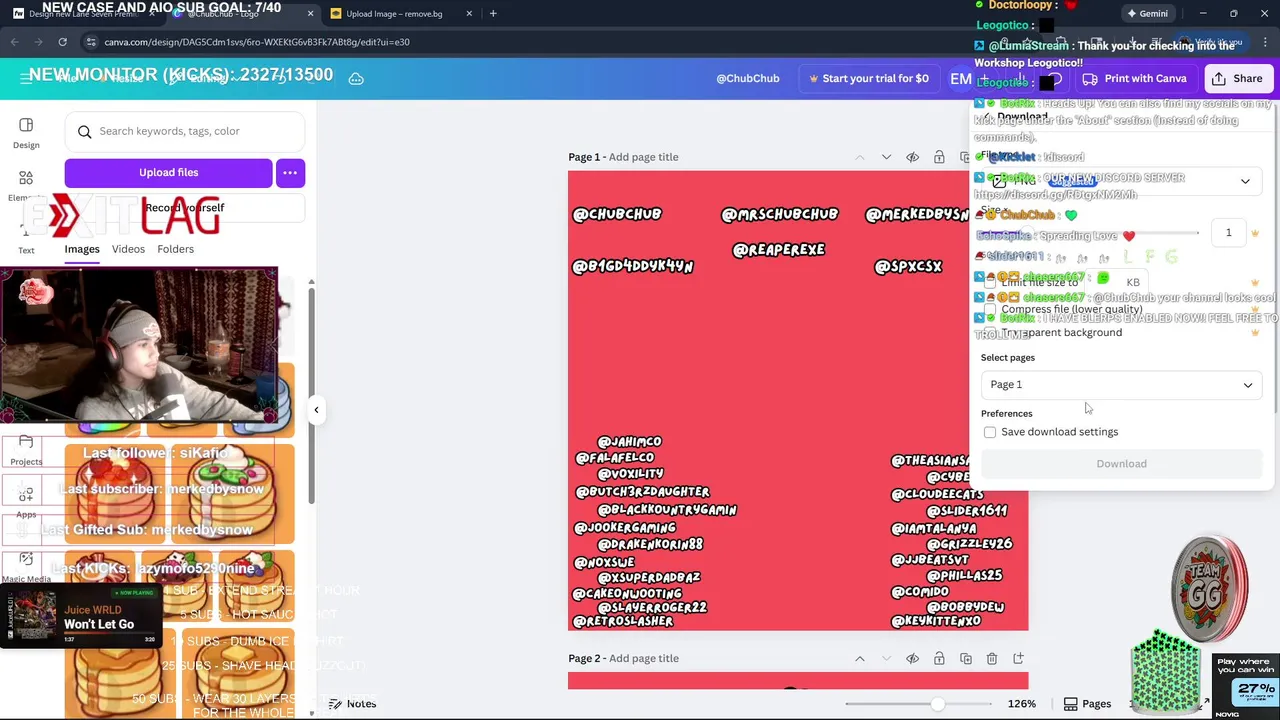Click the Page 1 Add page title field

point(643,157)
